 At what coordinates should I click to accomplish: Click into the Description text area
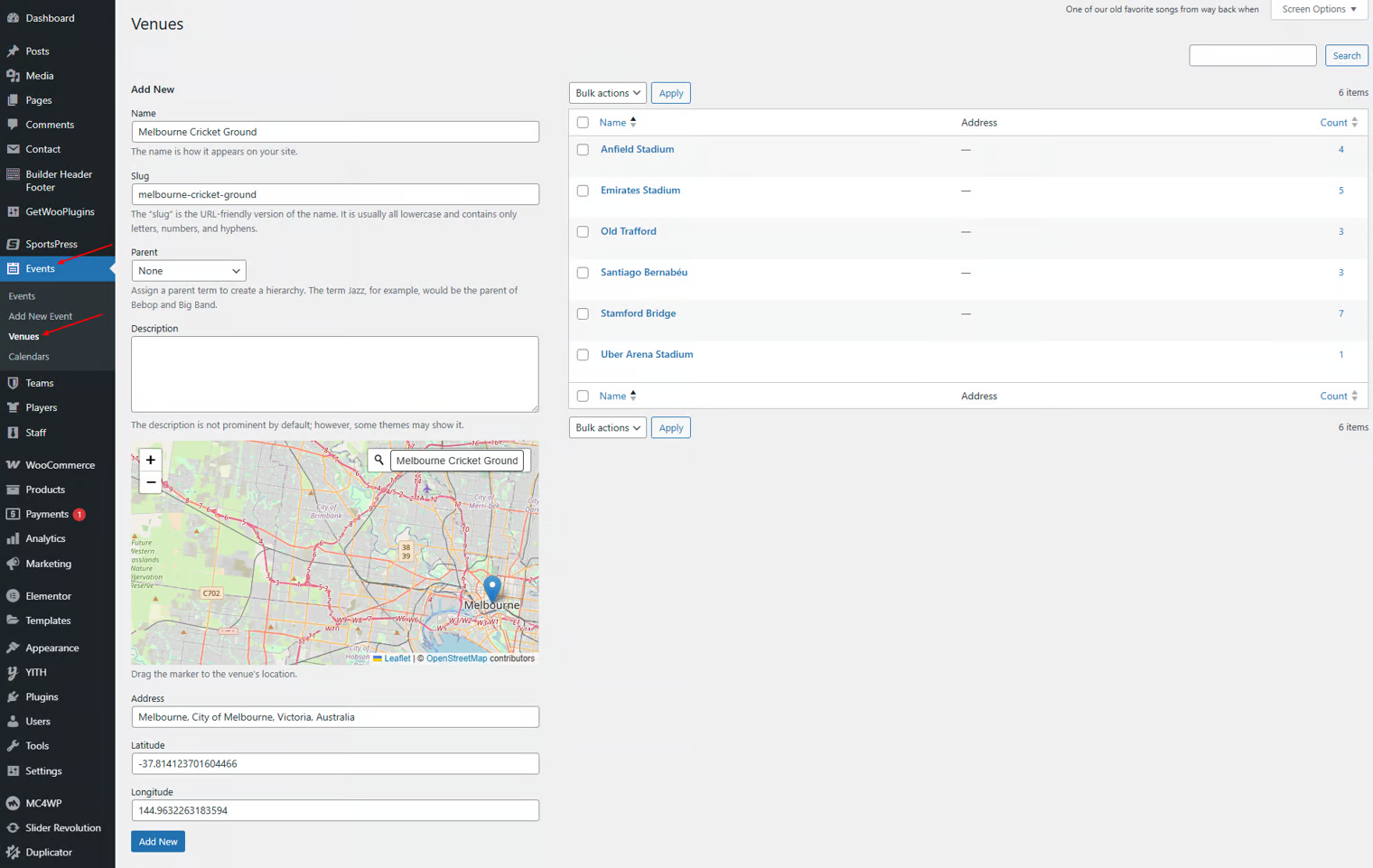click(334, 374)
